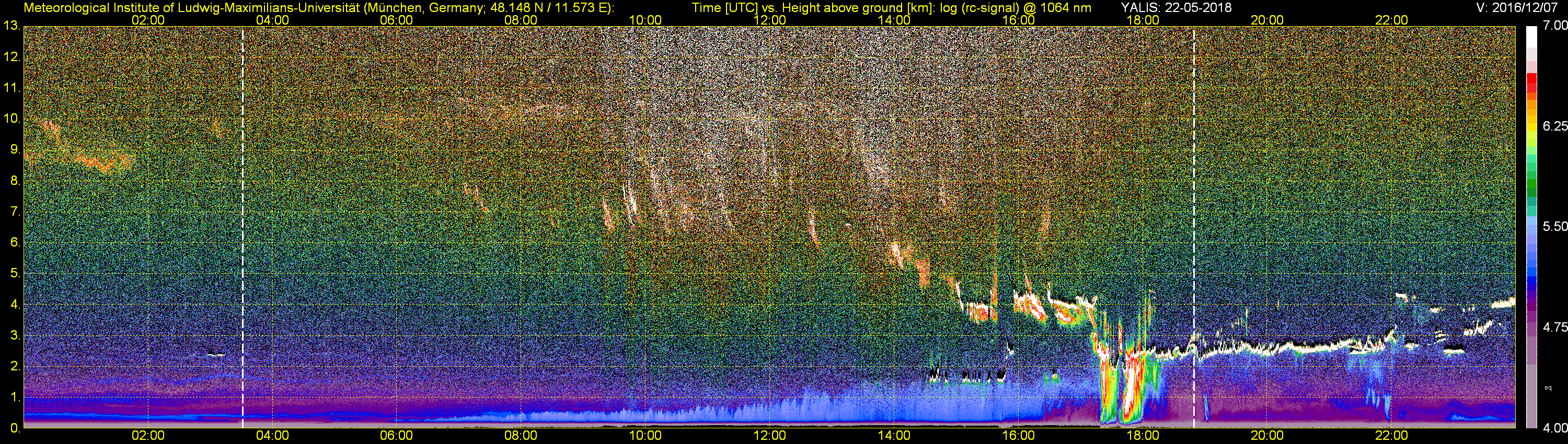This screenshot has width=1568, height=444.
Task: Click the Meteorological Institute Ludwig-Maximilians-Universität title text
Action: click(x=318, y=8)
